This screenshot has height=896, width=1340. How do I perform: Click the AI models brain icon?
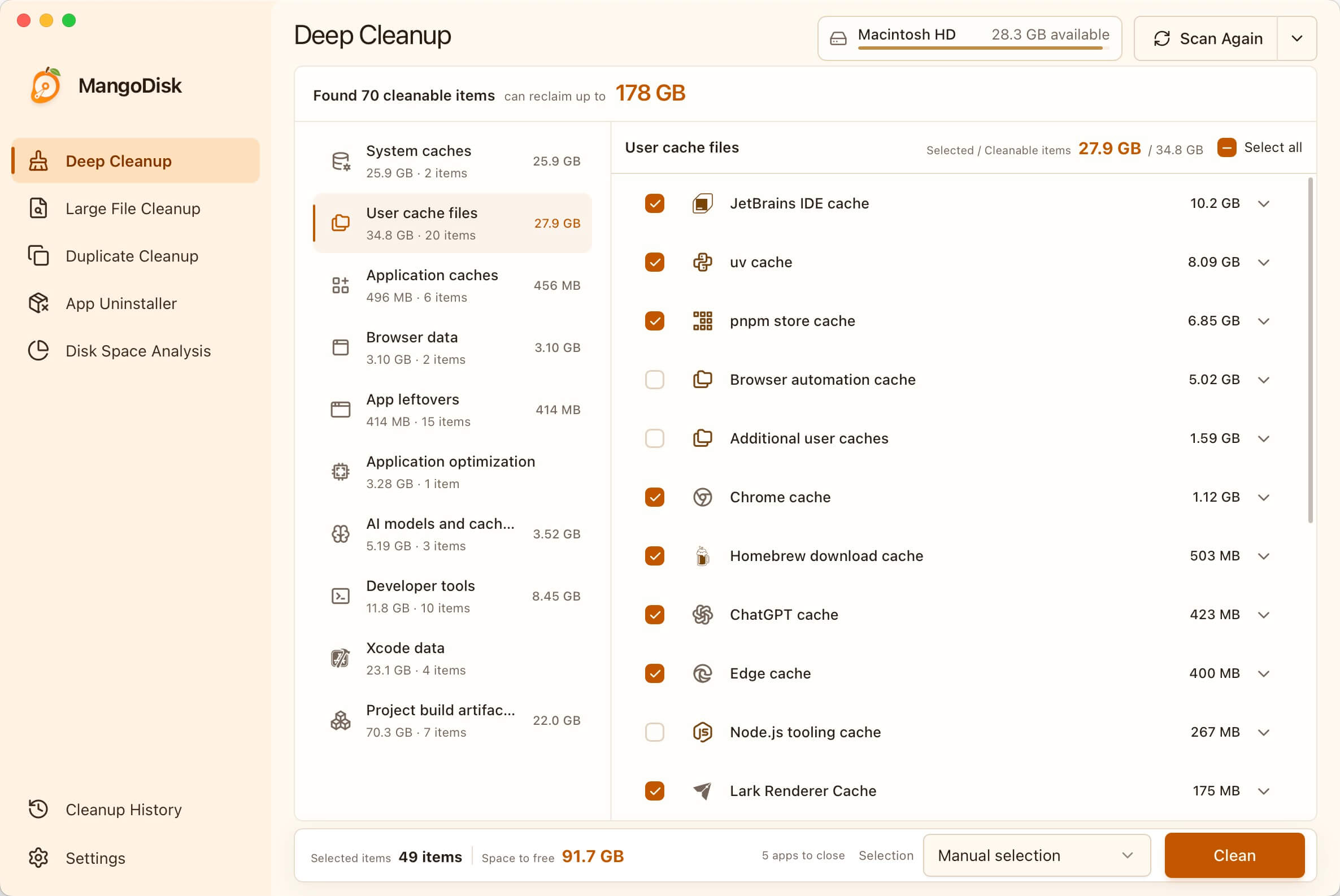[341, 534]
